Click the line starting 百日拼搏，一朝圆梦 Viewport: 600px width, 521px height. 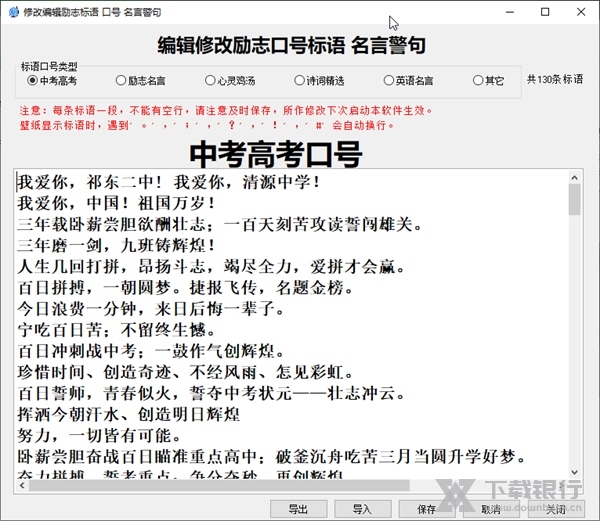(x=185, y=288)
